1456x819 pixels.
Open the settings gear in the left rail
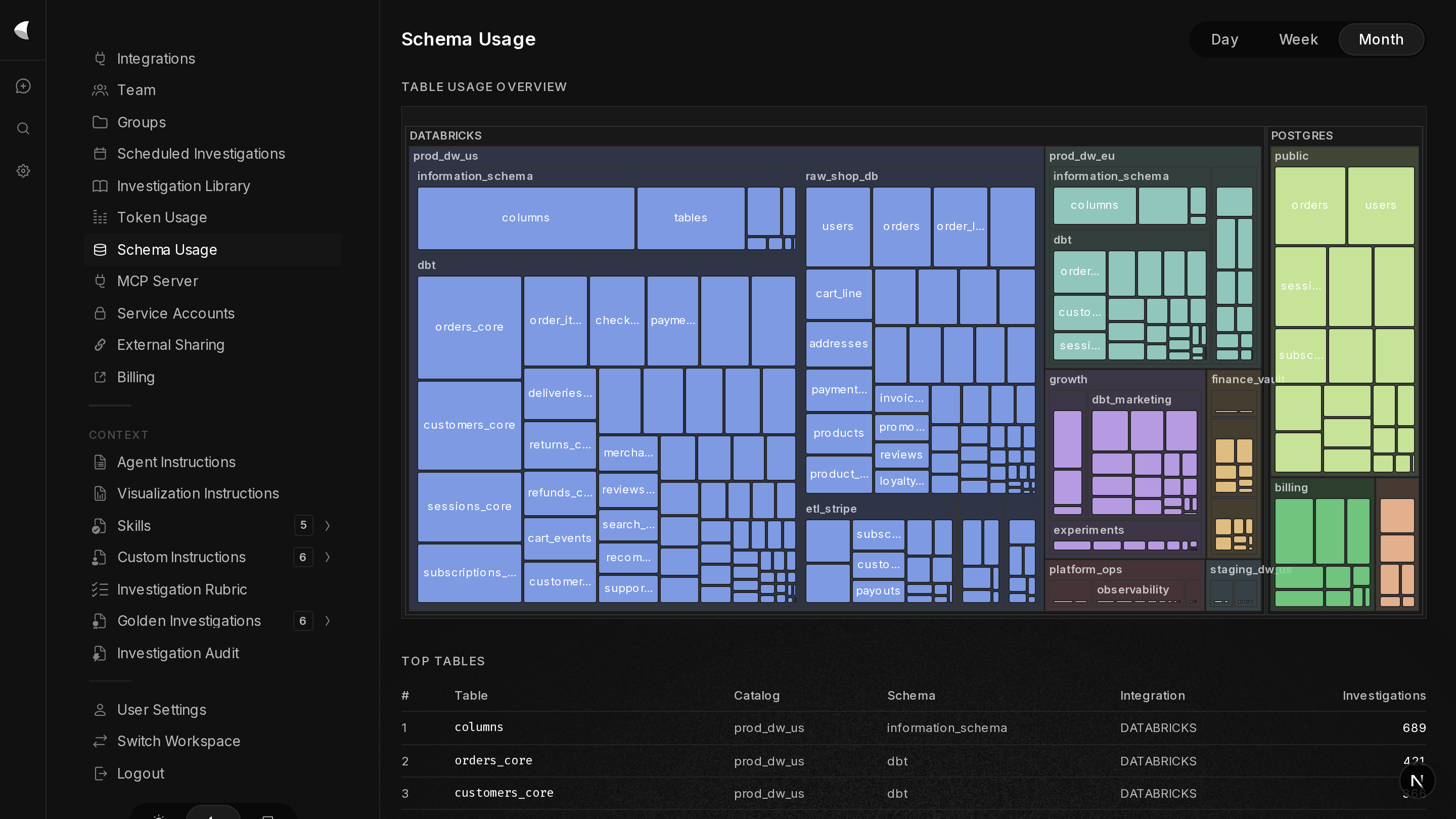(x=23, y=171)
